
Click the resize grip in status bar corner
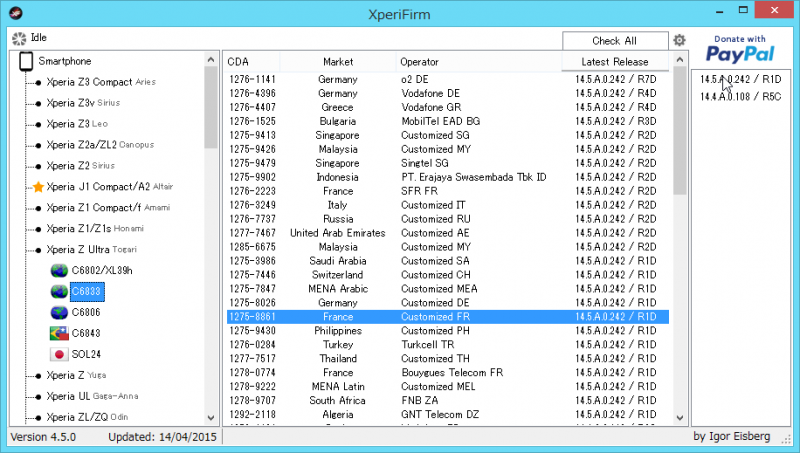[x=786, y=438]
